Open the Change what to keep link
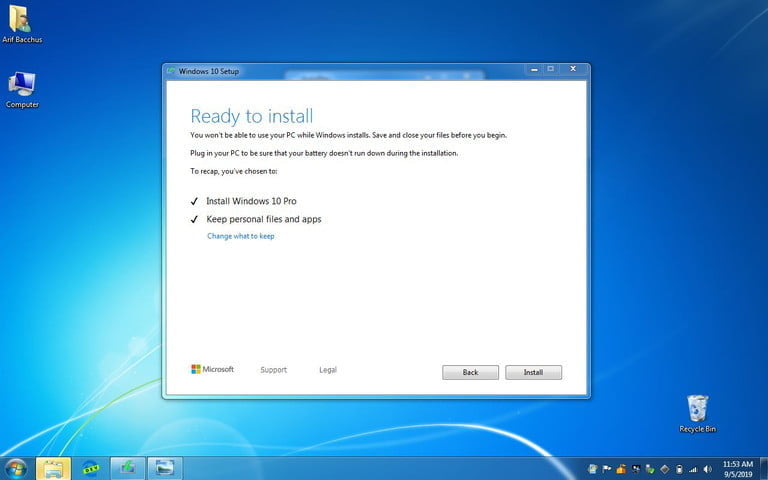 [x=240, y=236]
